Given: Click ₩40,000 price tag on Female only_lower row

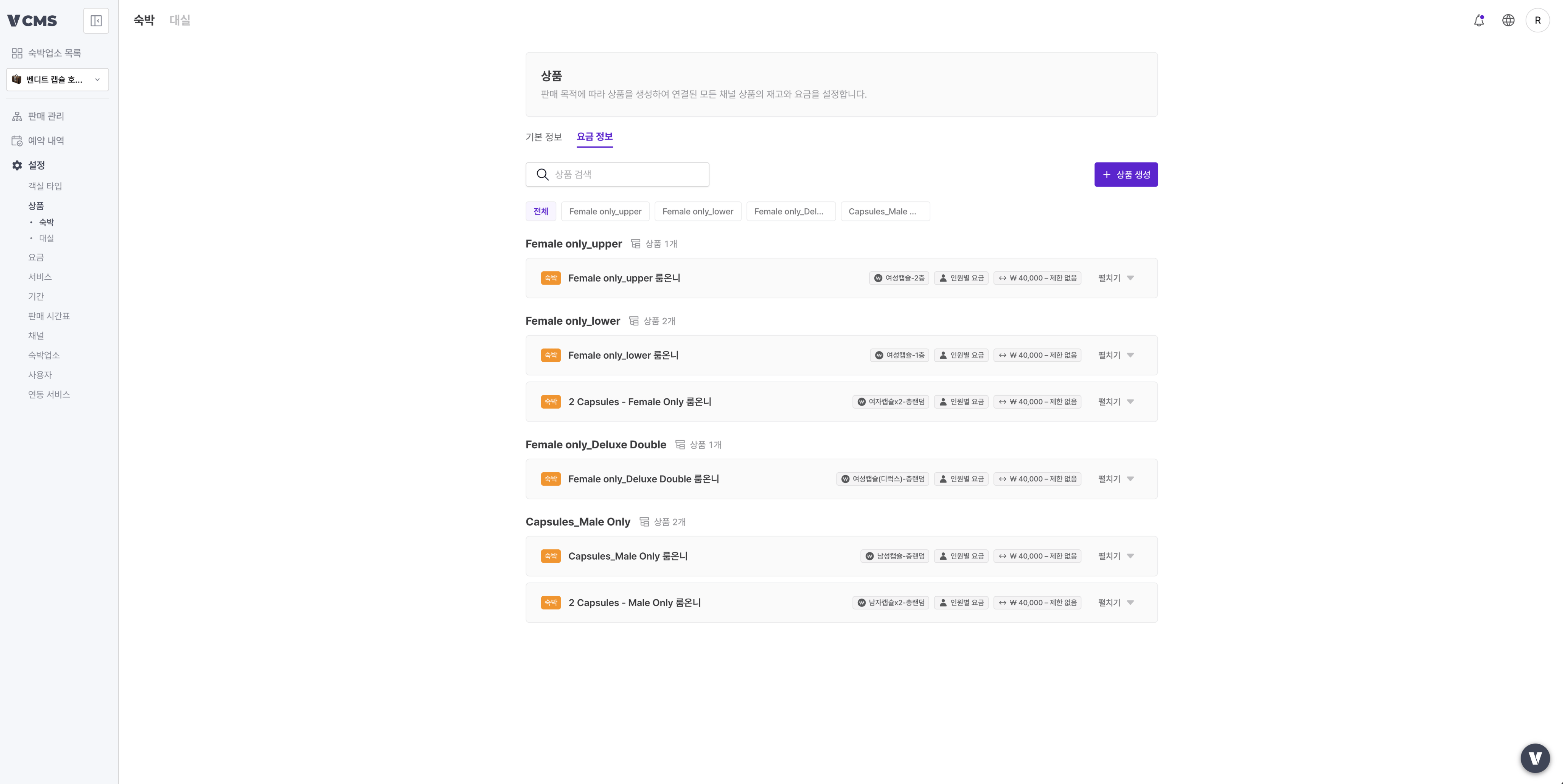Looking at the screenshot, I should point(1037,355).
